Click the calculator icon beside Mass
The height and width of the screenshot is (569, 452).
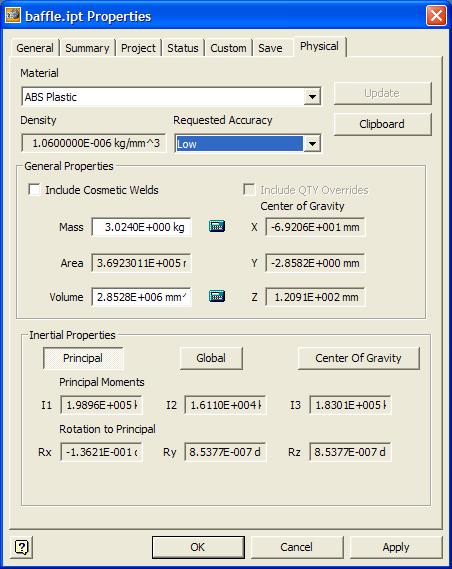217,226
